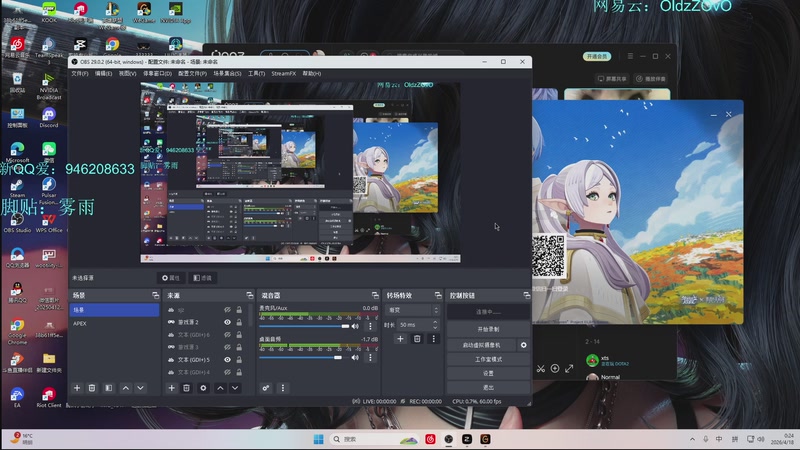Image resolution: width=800 pixels, height=450 pixels.
Task: Add a new source with the plus icon in the Sources (来源) panel
Action: (x=172, y=388)
